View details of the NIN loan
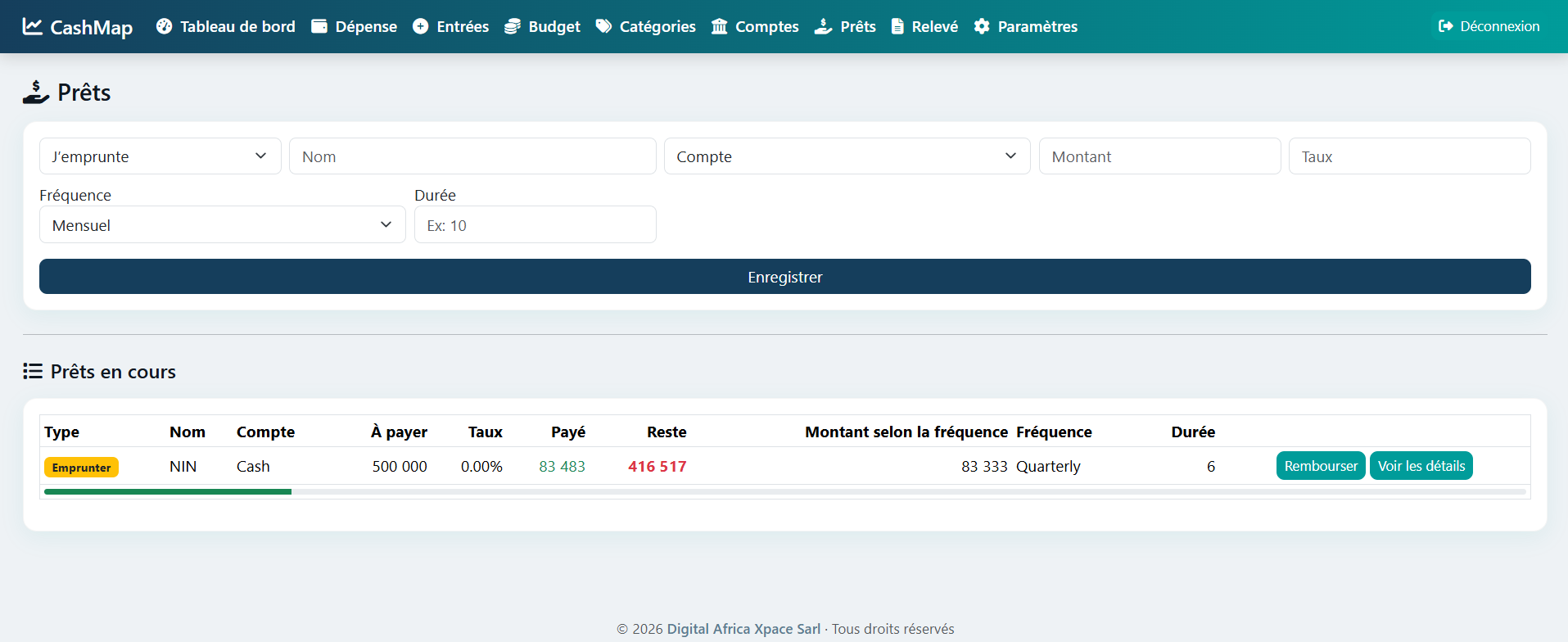Image resolution: width=1568 pixels, height=642 pixels. [1421, 466]
